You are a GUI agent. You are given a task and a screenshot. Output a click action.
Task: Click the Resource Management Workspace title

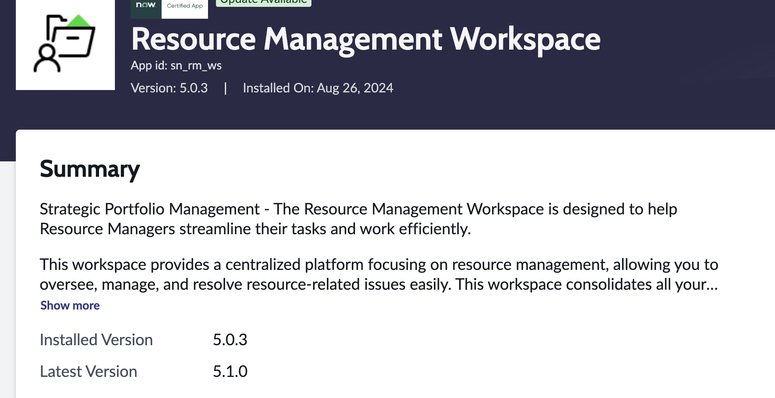coord(366,39)
